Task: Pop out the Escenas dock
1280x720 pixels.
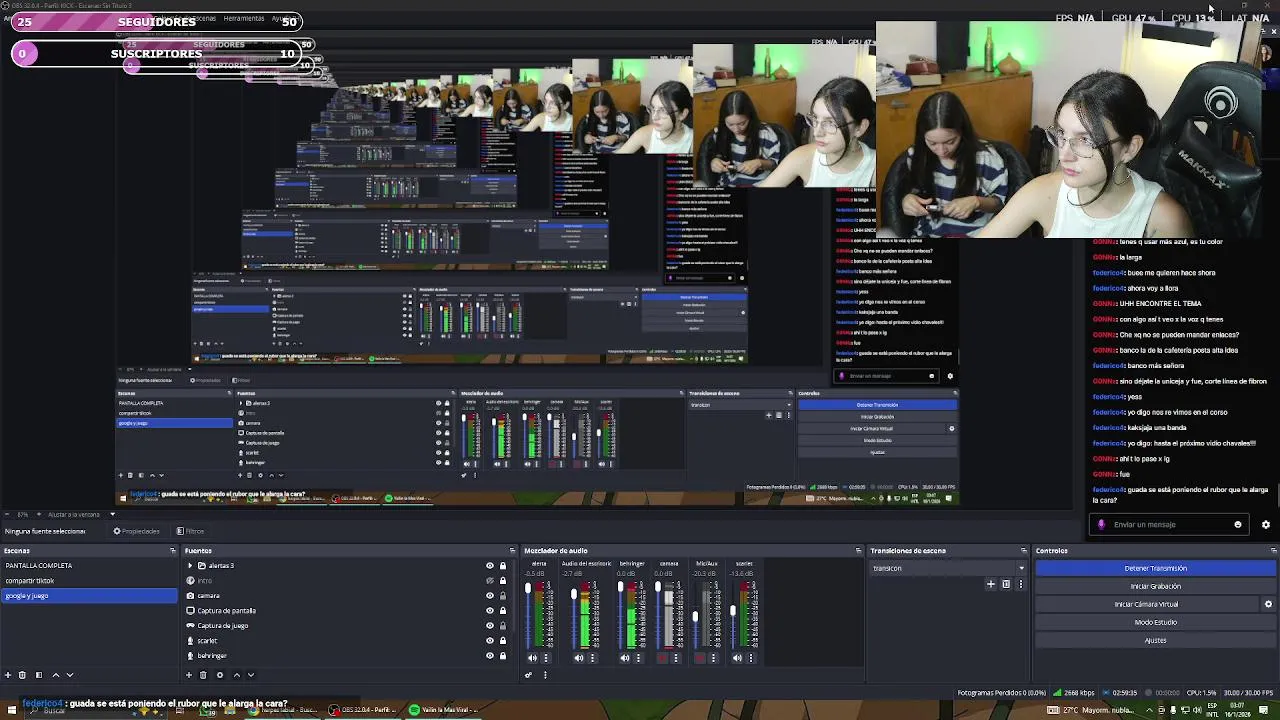Action: 173,551
